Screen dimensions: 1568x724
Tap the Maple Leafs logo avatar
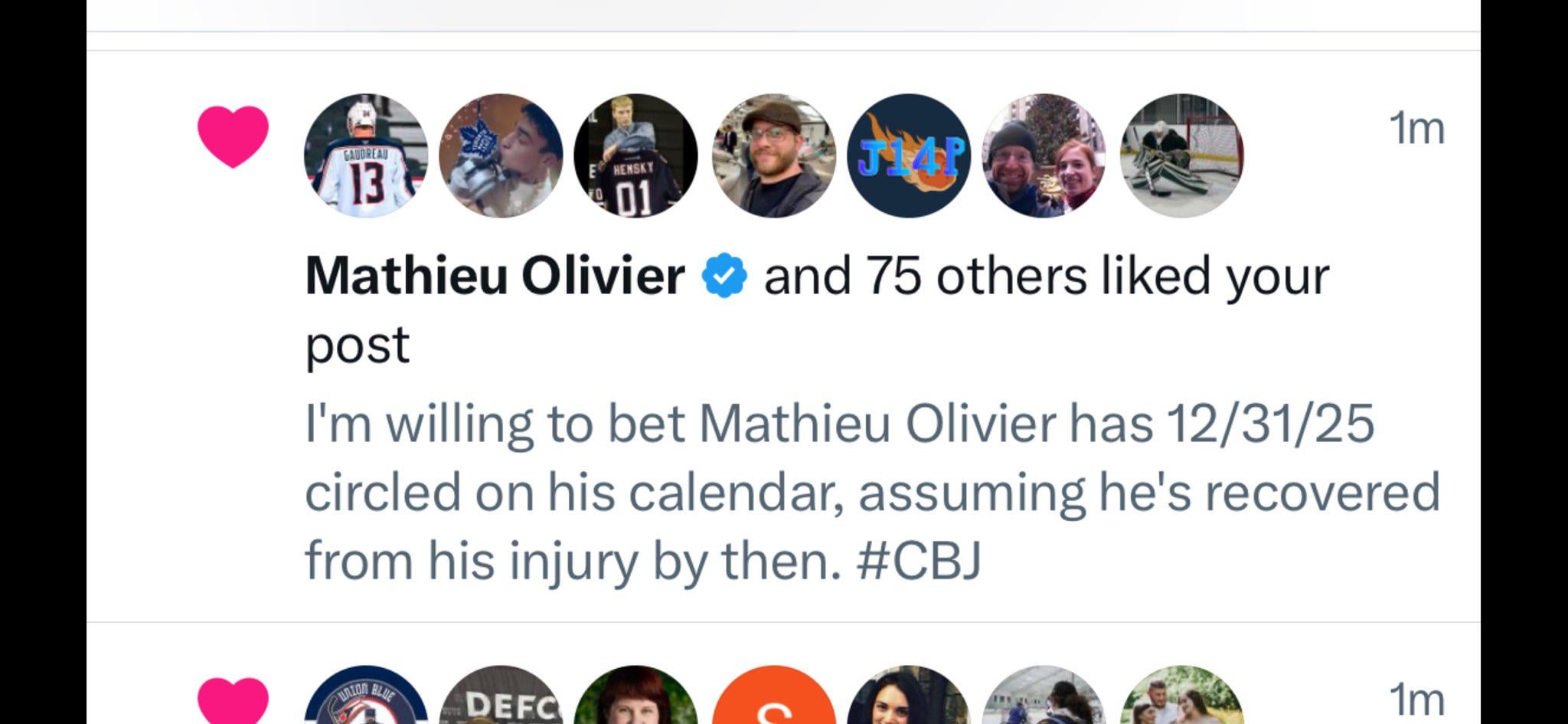[x=501, y=156]
